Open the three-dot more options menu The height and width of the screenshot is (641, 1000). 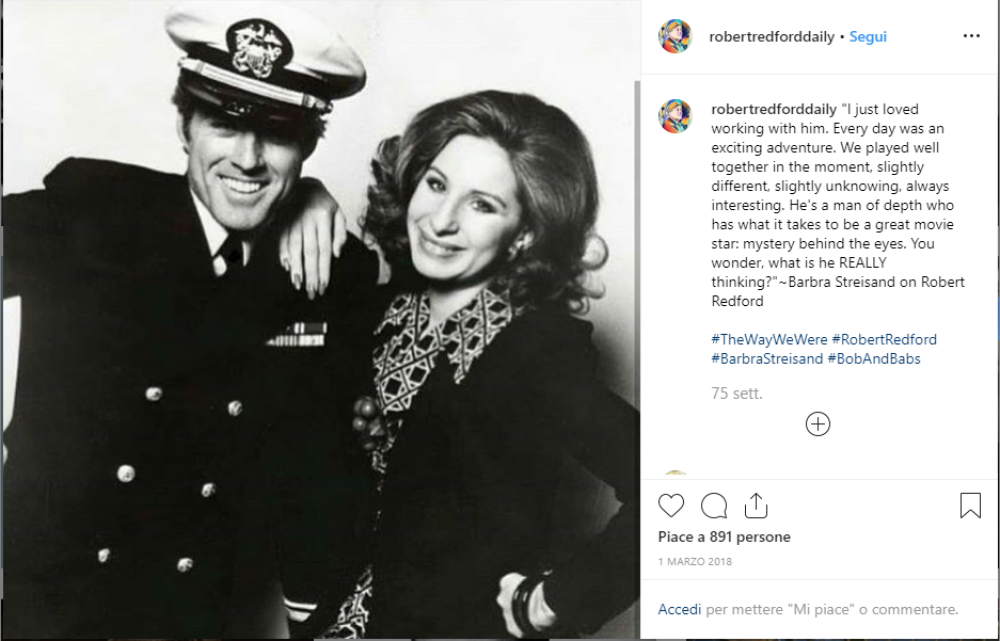971,36
